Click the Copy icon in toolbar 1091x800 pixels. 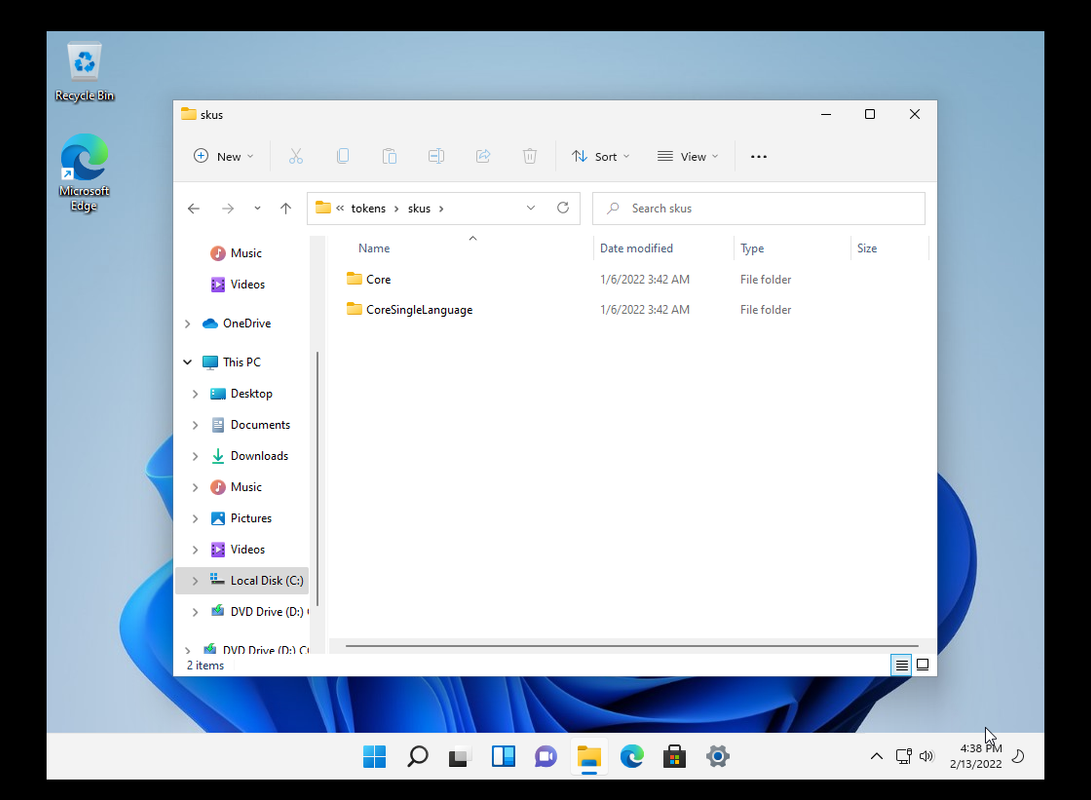[342, 157]
